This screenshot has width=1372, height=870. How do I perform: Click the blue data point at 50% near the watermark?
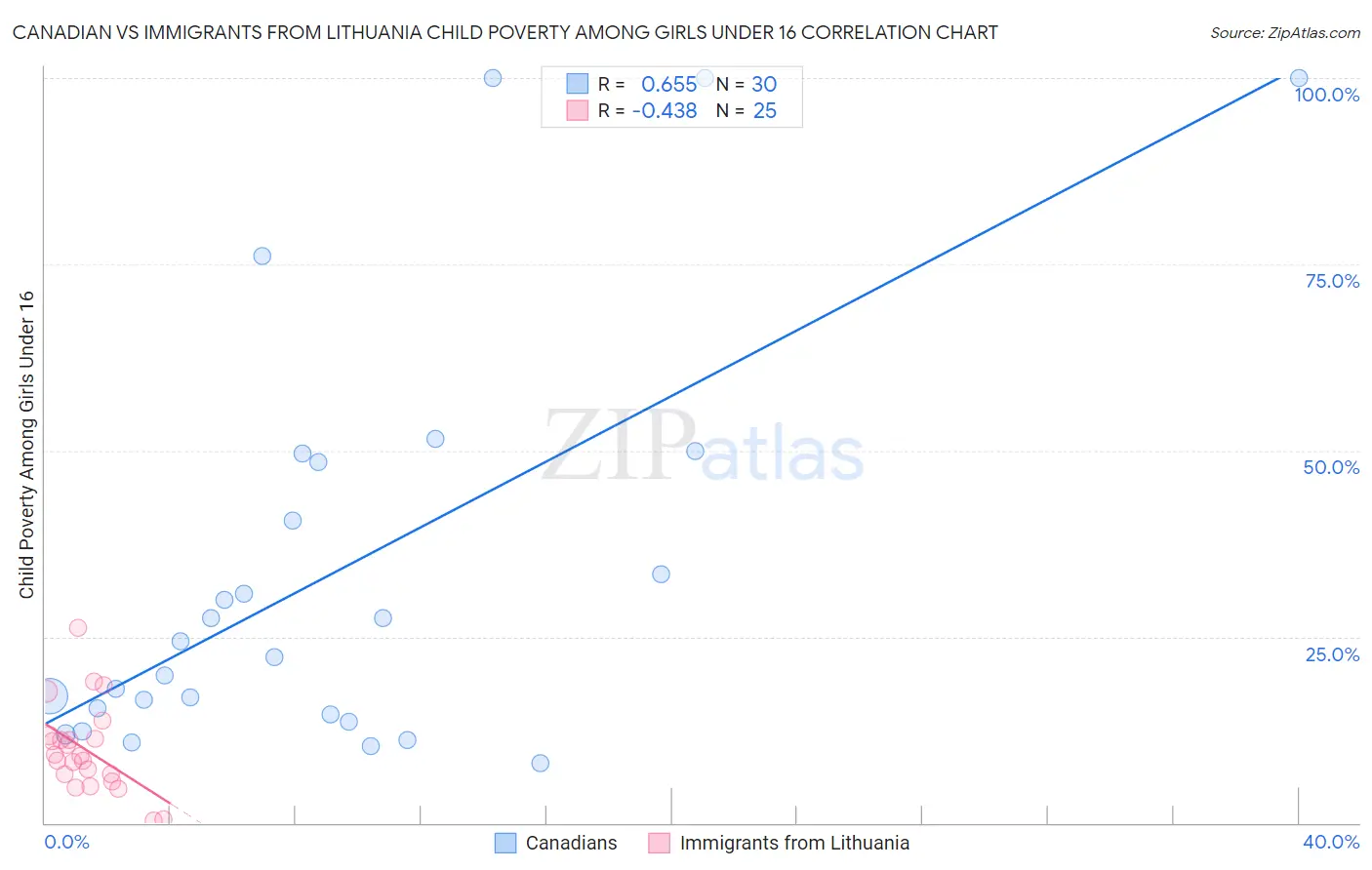pos(696,451)
